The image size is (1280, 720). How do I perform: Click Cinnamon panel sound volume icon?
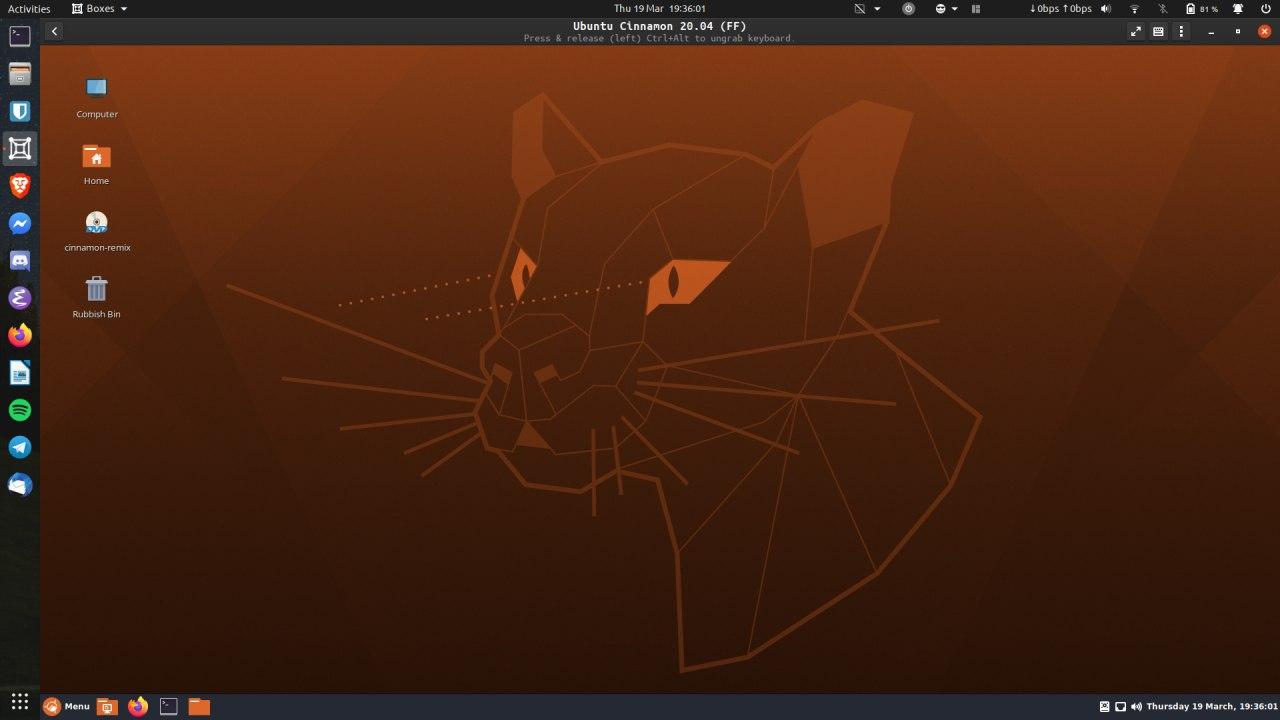click(x=1136, y=707)
